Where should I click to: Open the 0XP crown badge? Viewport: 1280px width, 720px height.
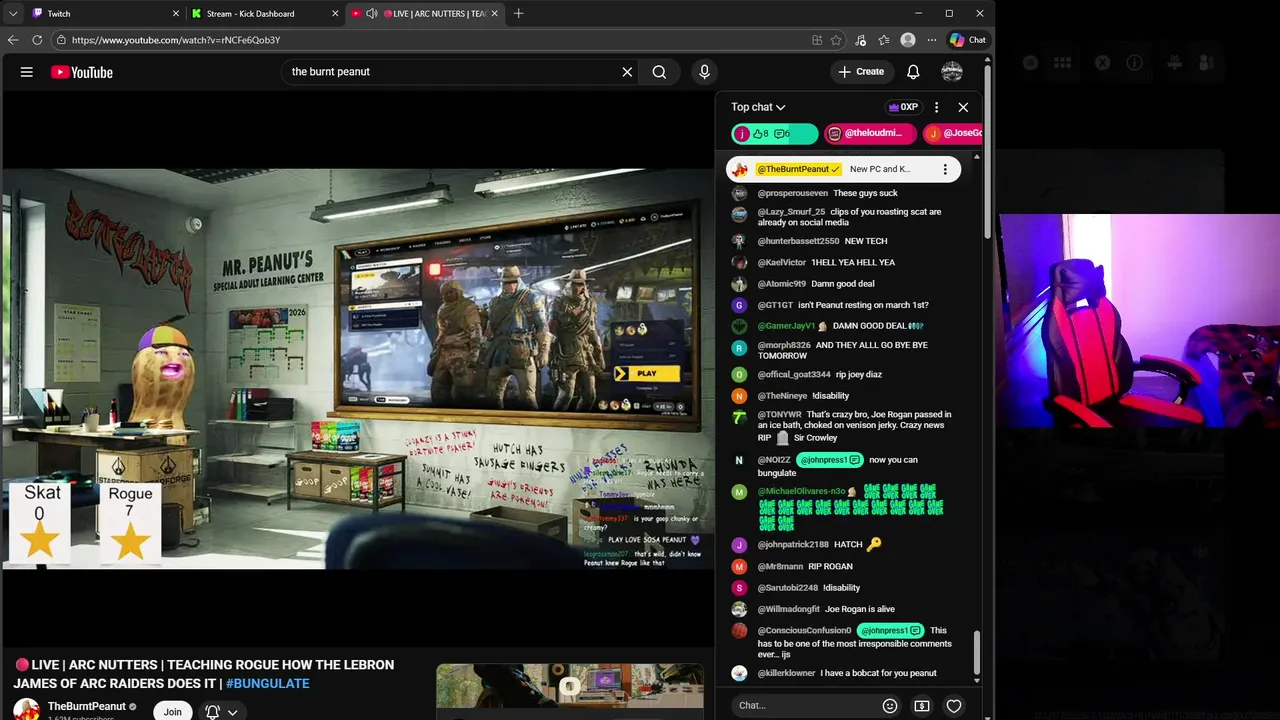902,107
